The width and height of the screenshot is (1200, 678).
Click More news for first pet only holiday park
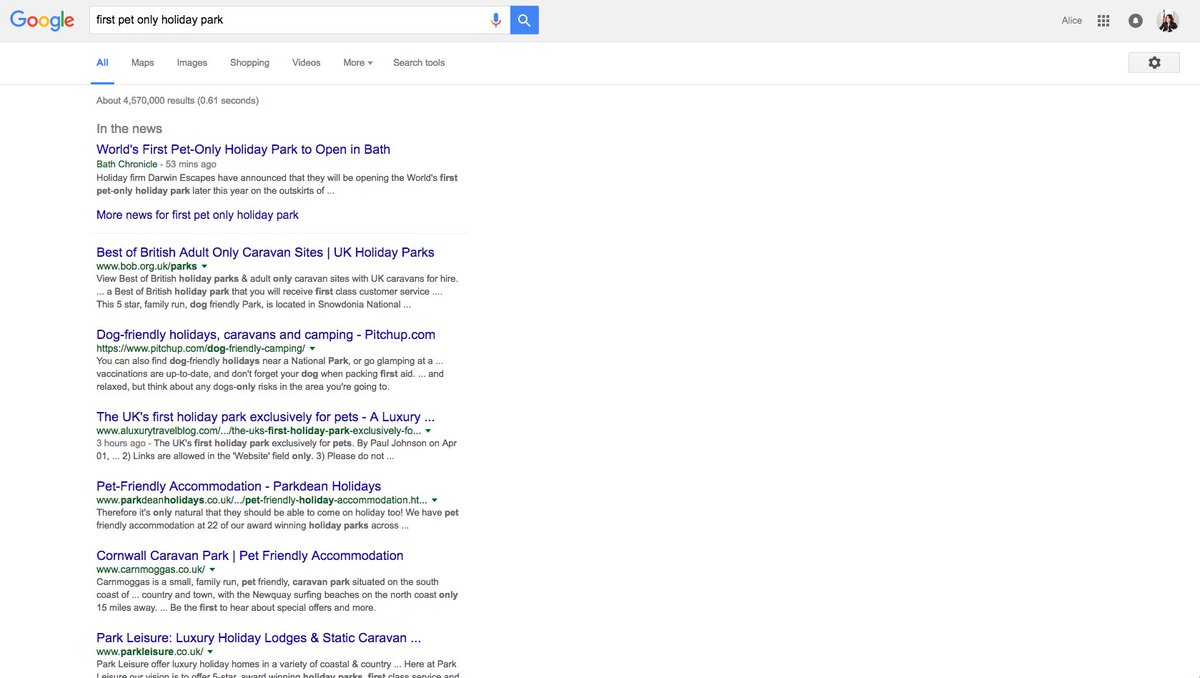pyautogui.click(x=197, y=215)
